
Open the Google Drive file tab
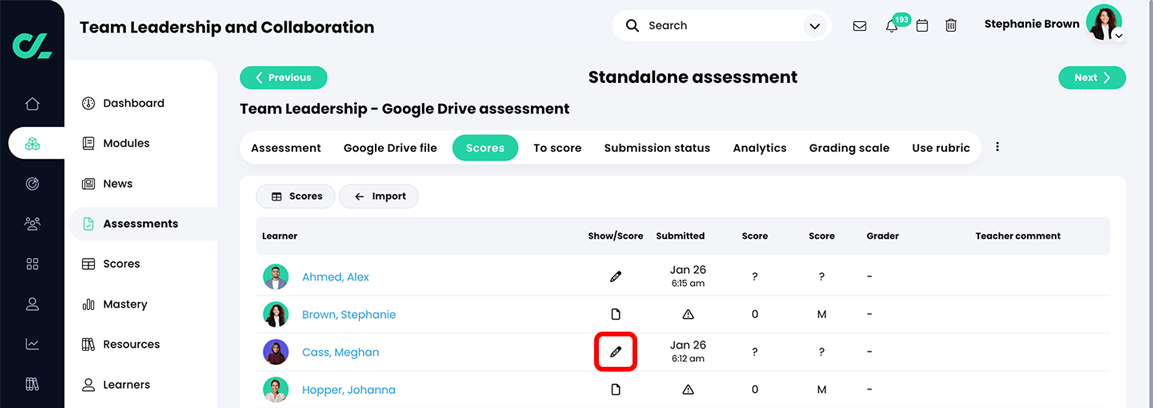390,148
